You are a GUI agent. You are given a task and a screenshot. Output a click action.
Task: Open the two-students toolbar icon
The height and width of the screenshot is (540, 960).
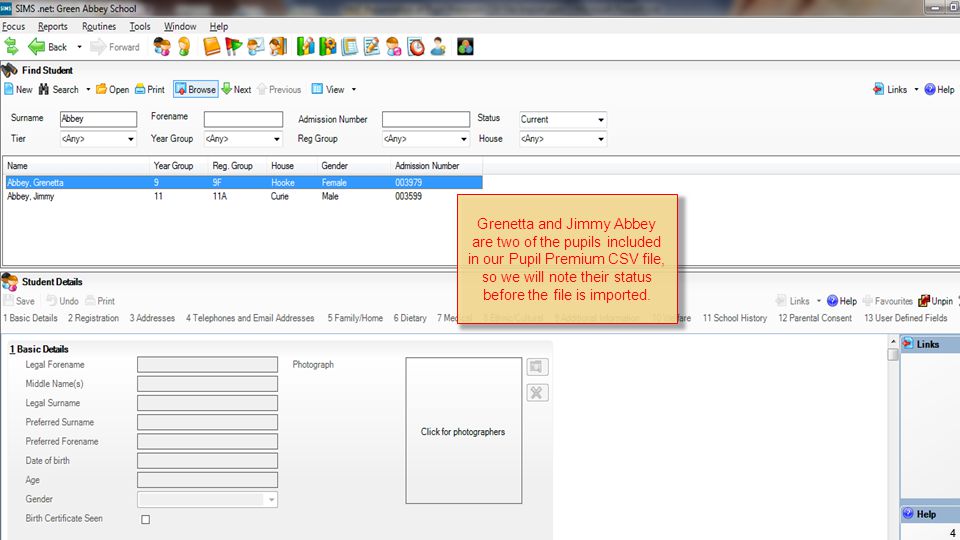[x=162, y=47]
